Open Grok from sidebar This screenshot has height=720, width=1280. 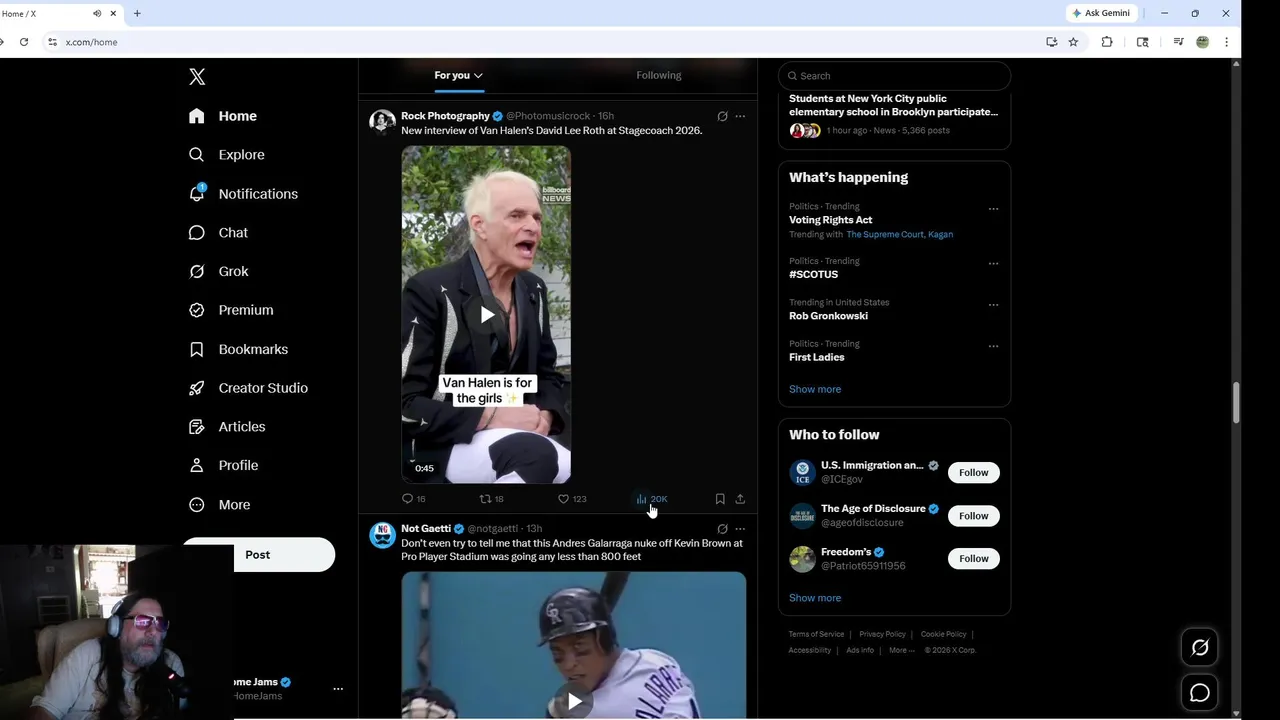(x=218, y=271)
